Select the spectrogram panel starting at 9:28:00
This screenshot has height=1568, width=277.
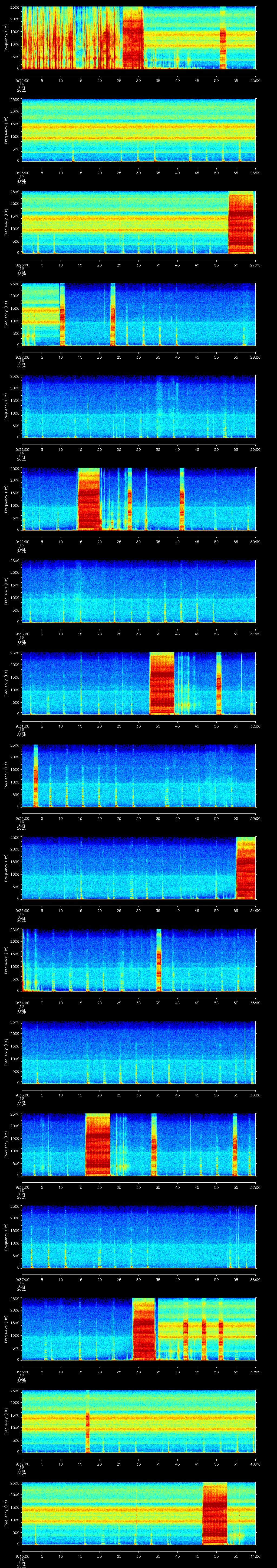click(138, 407)
